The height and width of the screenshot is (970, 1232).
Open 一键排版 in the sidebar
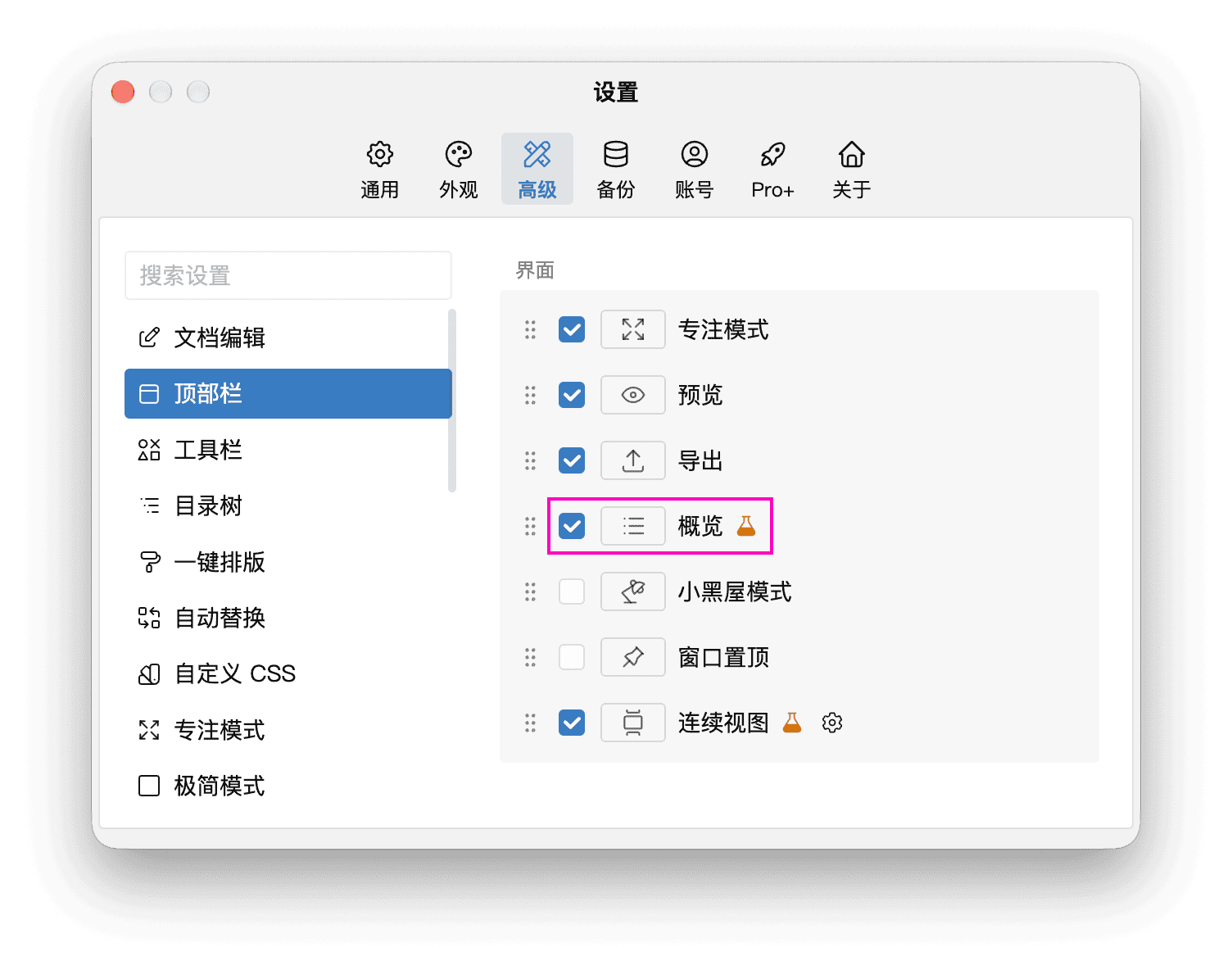tap(287, 562)
